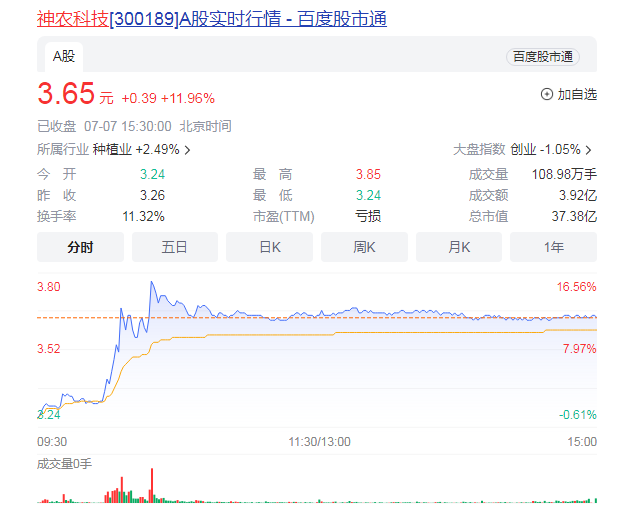632x516 pixels.
Task: Show the 日K candlestick chart
Action: point(269,247)
